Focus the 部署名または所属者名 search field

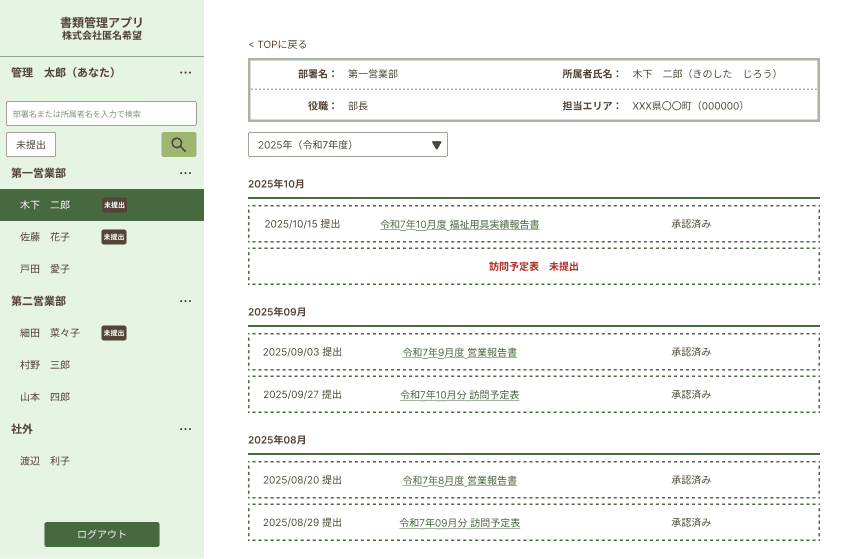pos(101,113)
